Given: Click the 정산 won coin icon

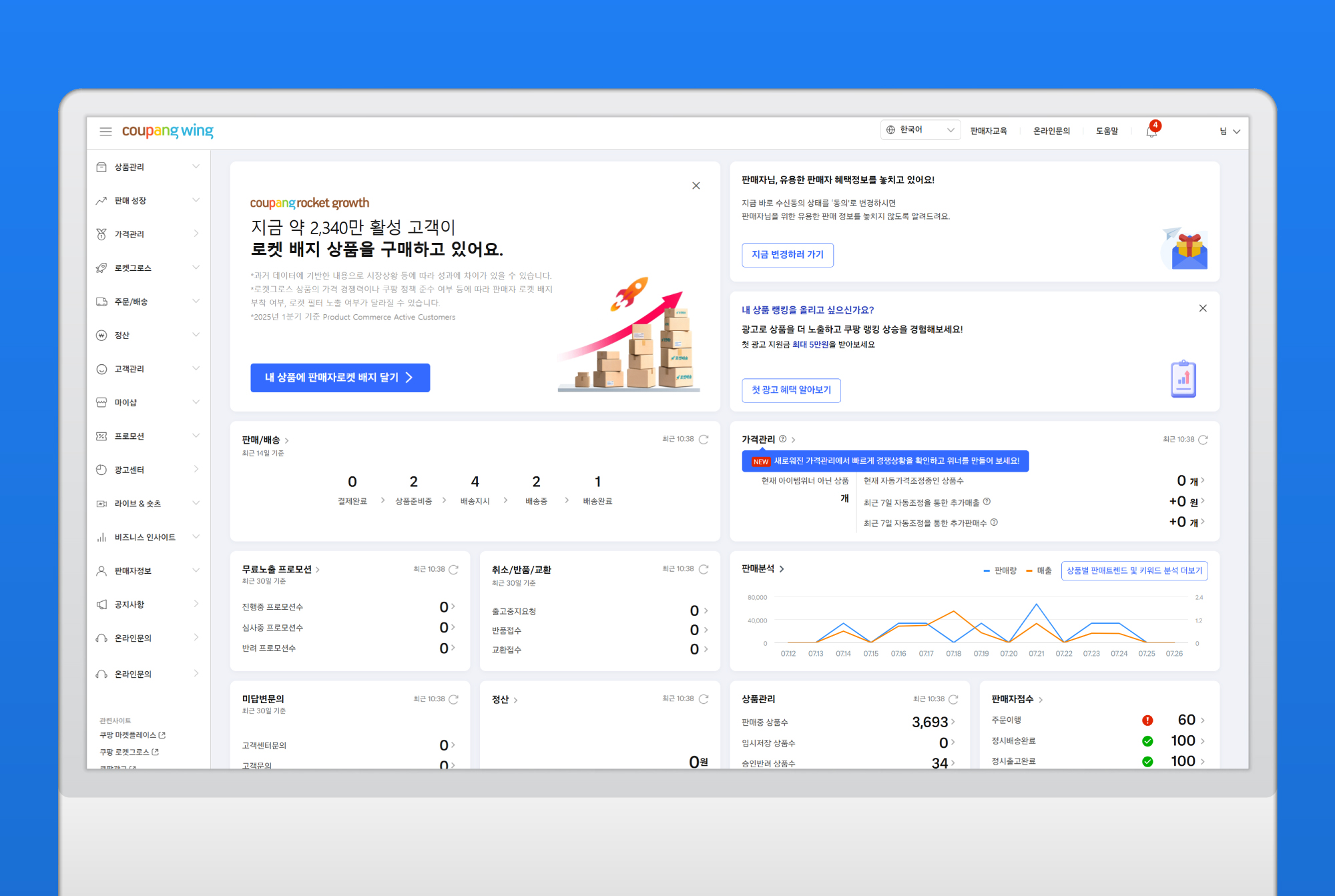Looking at the screenshot, I should 101,335.
